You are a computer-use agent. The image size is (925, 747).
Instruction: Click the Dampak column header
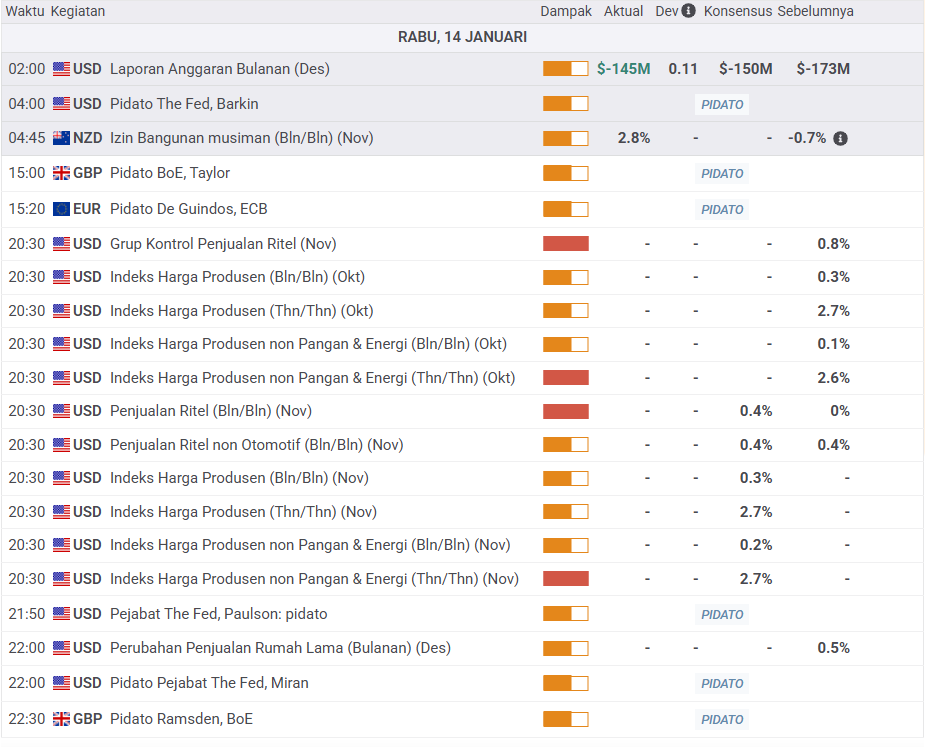pos(566,11)
